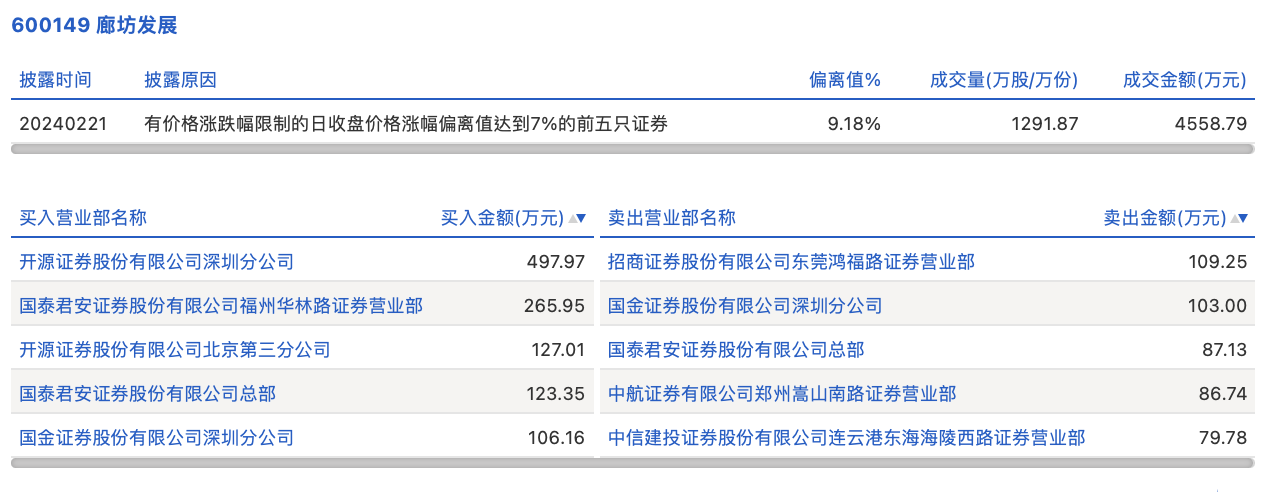The width and height of the screenshot is (1268, 492).
Task: Click 国金证券股份有限公司深圳分公司 in the buy list
Action: click(x=157, y=438)
